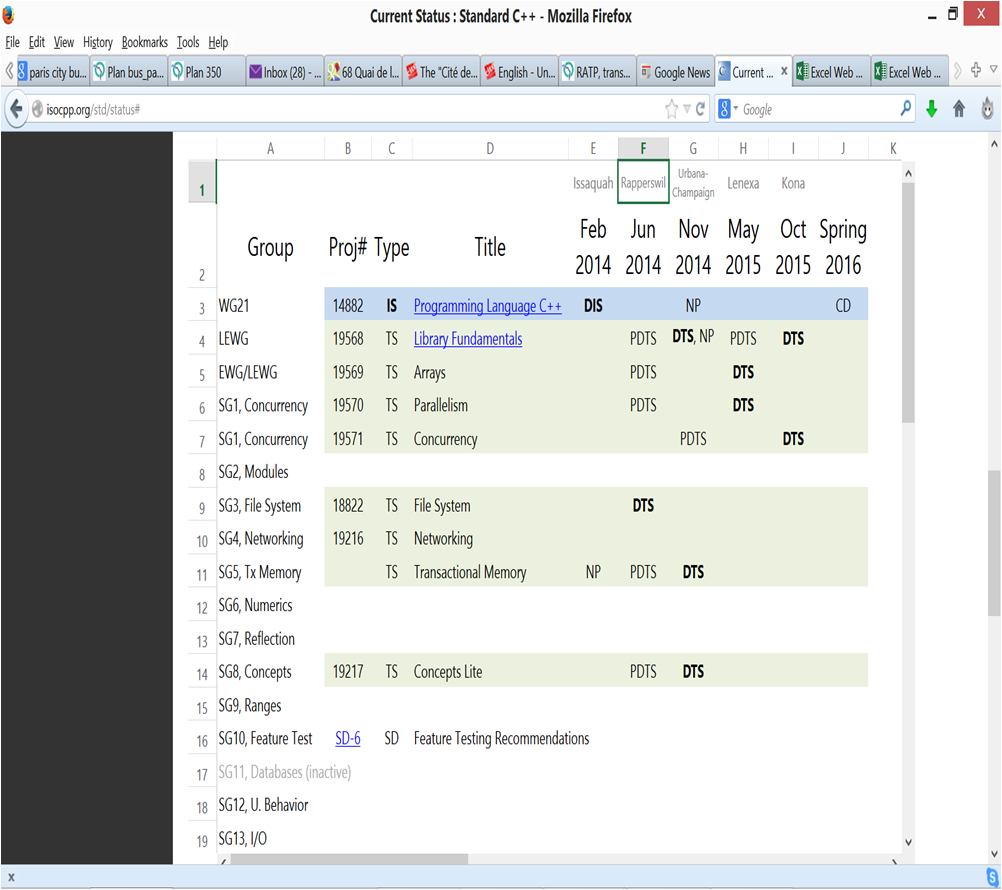Select the SG11, Databases (inactive) cell
1002x890 pixels.
point(285,772)
